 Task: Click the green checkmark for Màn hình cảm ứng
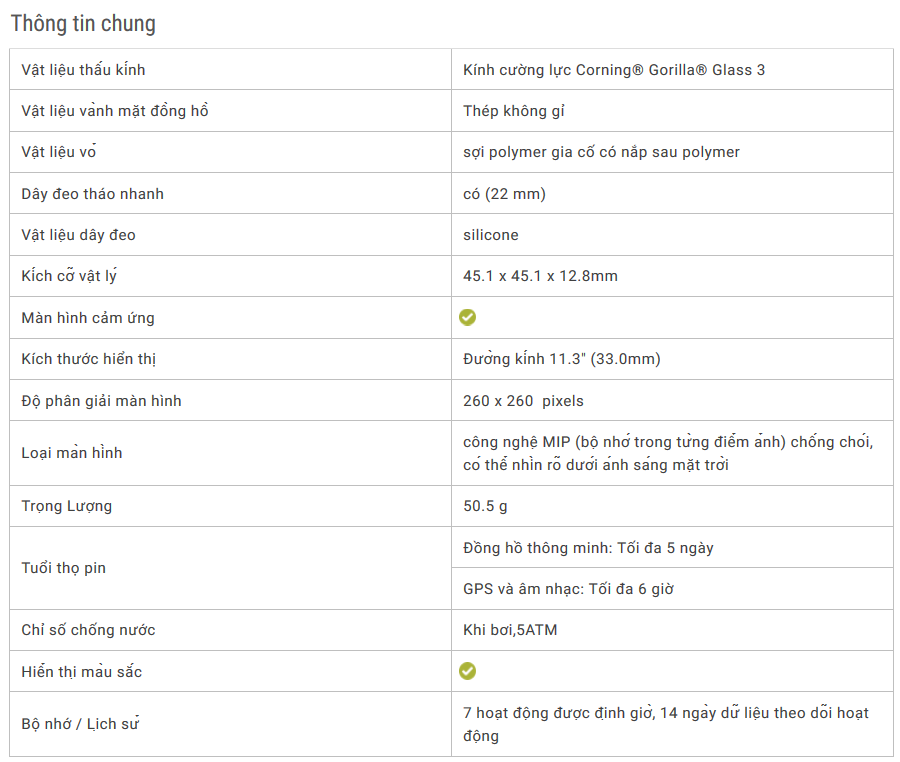pyautogui.click(x=467, y=317)
